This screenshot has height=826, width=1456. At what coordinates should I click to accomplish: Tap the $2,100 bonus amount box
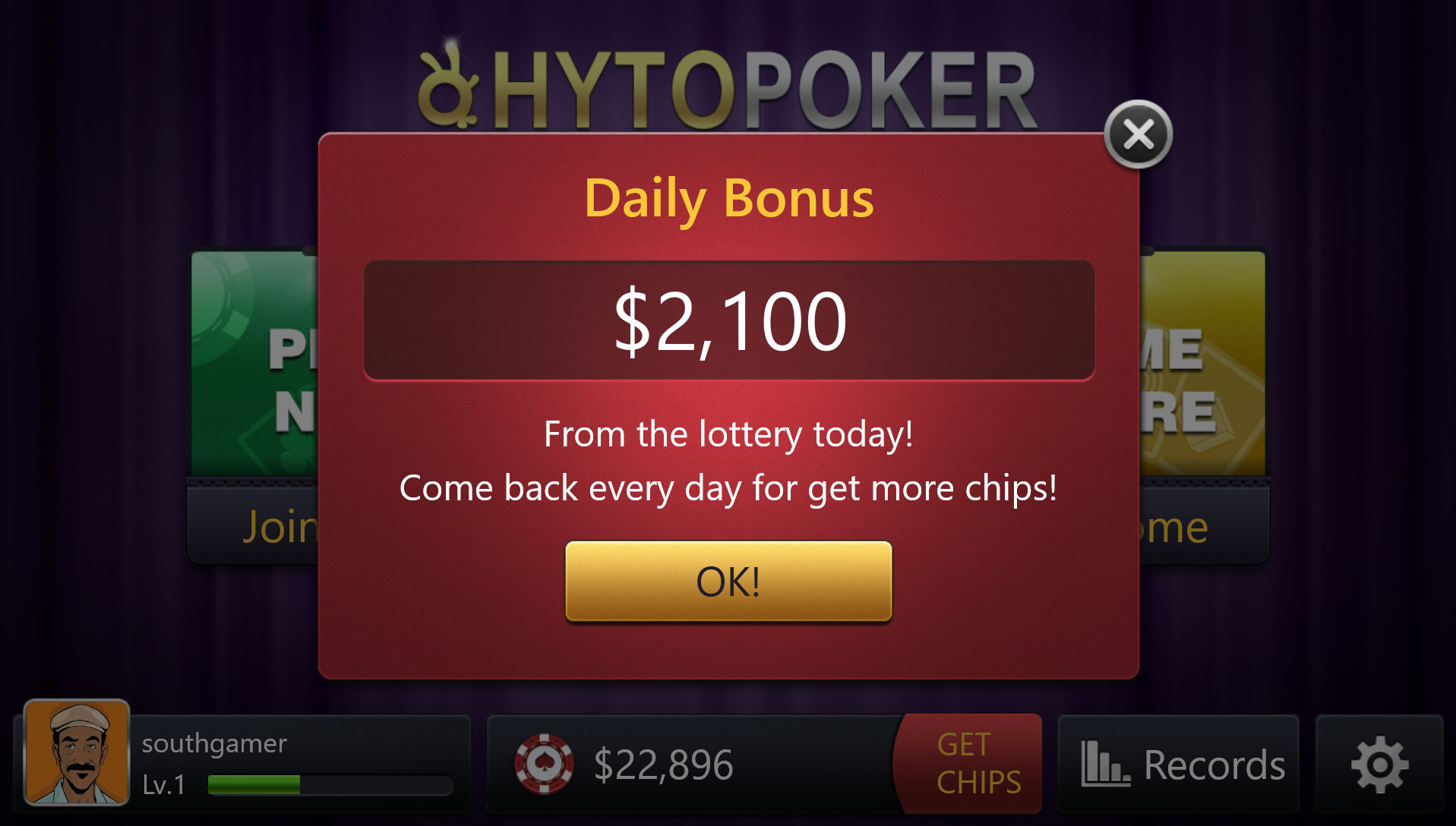coord(729,320)
